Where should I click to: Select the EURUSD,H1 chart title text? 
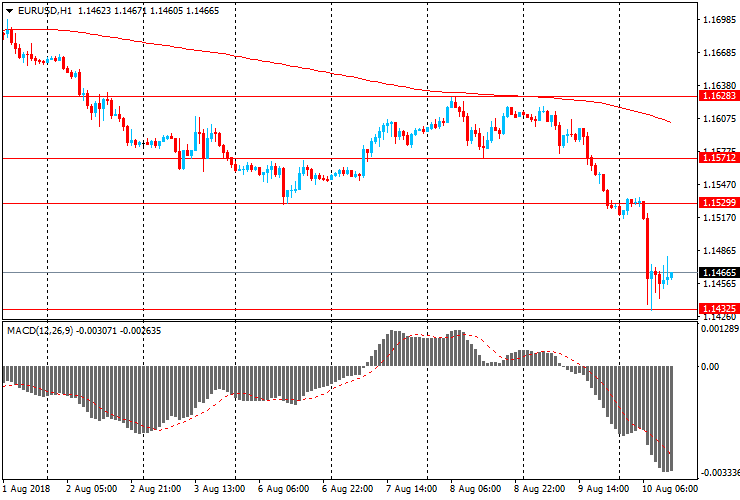45,10
